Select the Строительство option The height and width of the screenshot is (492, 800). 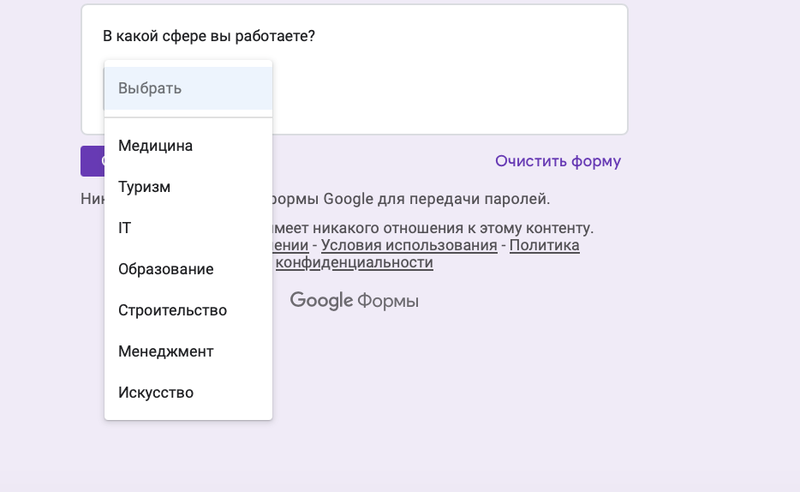188,310
